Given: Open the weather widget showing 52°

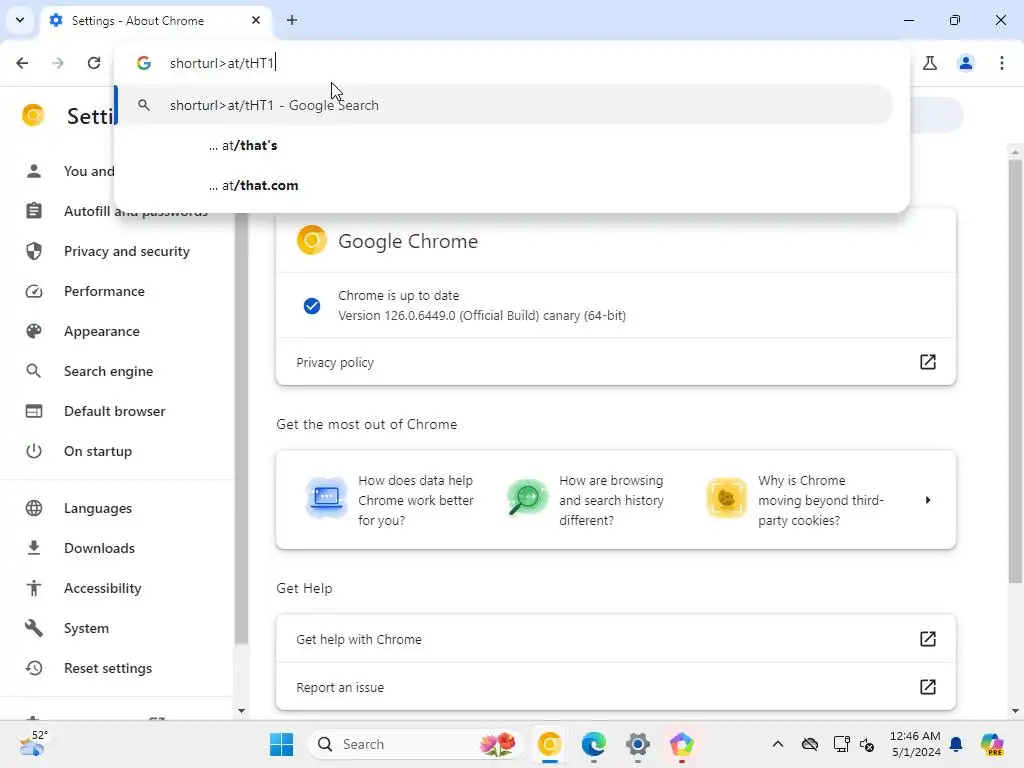Looking at the screenshot, I should (x=33, y=744).
